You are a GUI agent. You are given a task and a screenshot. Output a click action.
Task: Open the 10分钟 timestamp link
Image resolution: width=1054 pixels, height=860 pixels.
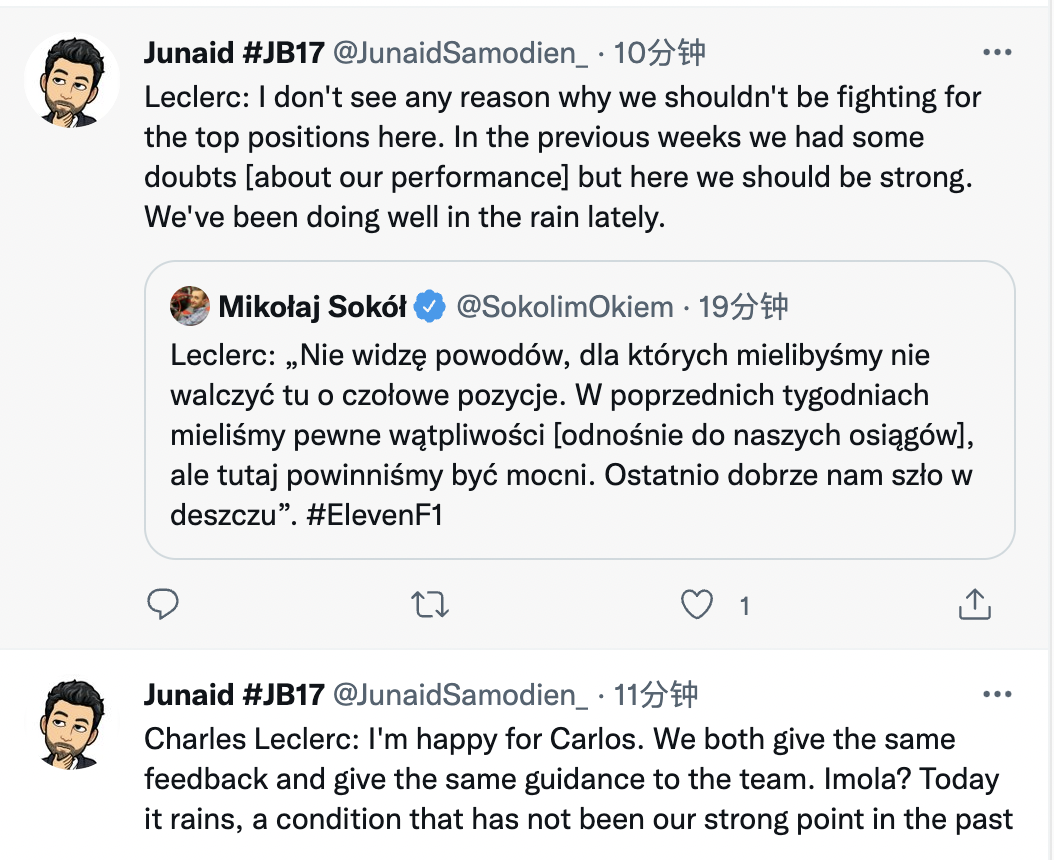[660, 53]
